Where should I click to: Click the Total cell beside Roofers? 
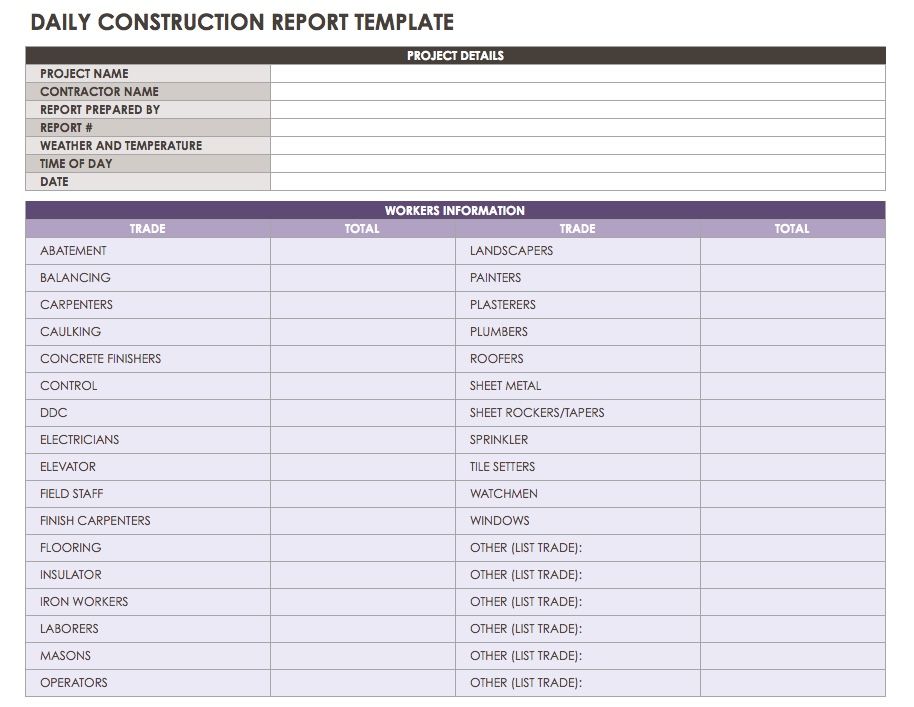(793, 358)
